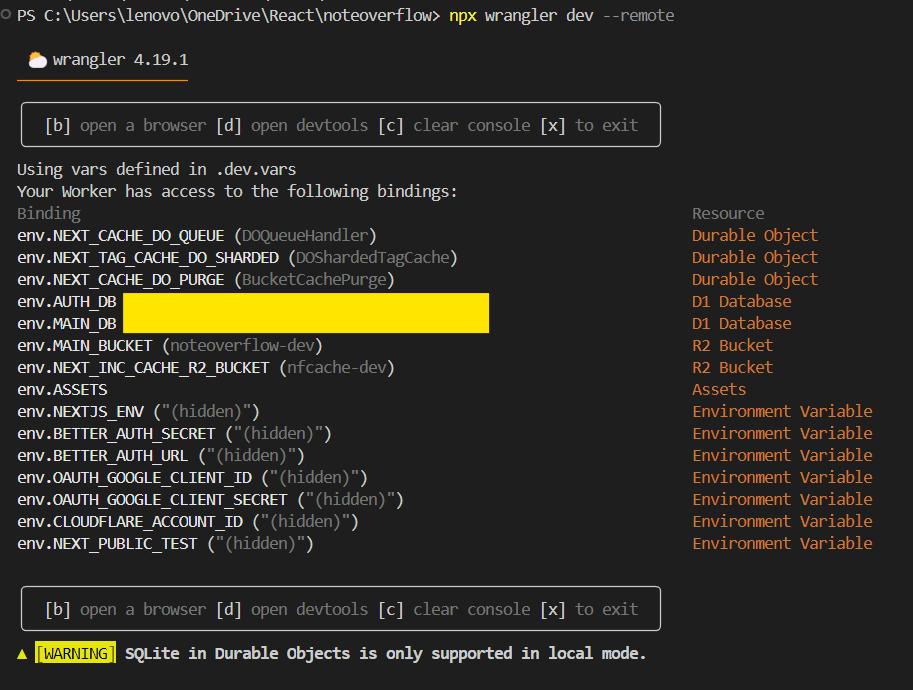Click 'Environment Variable' for NEXTJS_ENV row
The height and width of the screenshot is (690, 913).
tap(782, 412)
